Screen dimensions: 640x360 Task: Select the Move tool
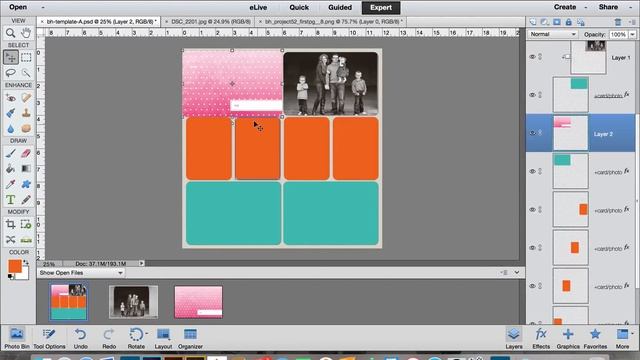pos(11,58)
